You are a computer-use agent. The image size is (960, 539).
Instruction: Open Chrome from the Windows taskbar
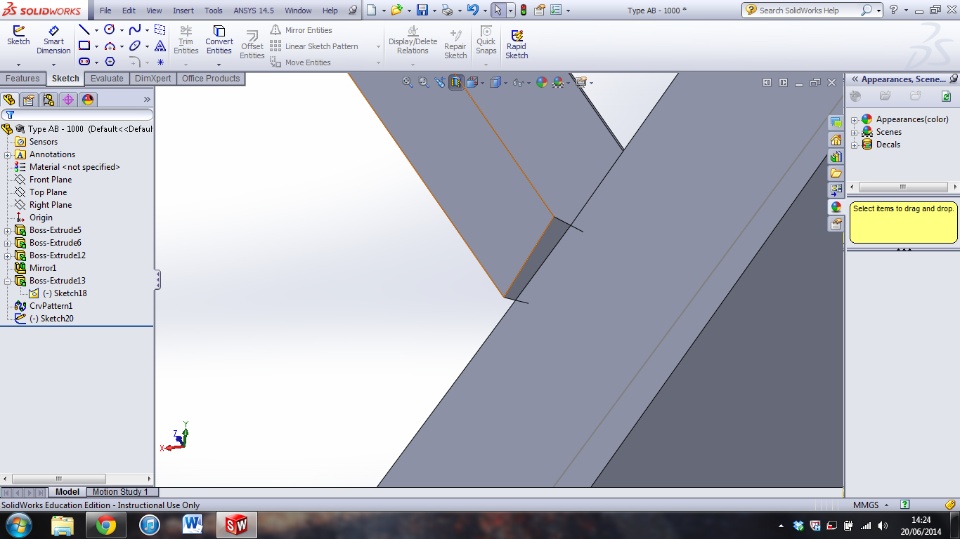pos(105,525)
